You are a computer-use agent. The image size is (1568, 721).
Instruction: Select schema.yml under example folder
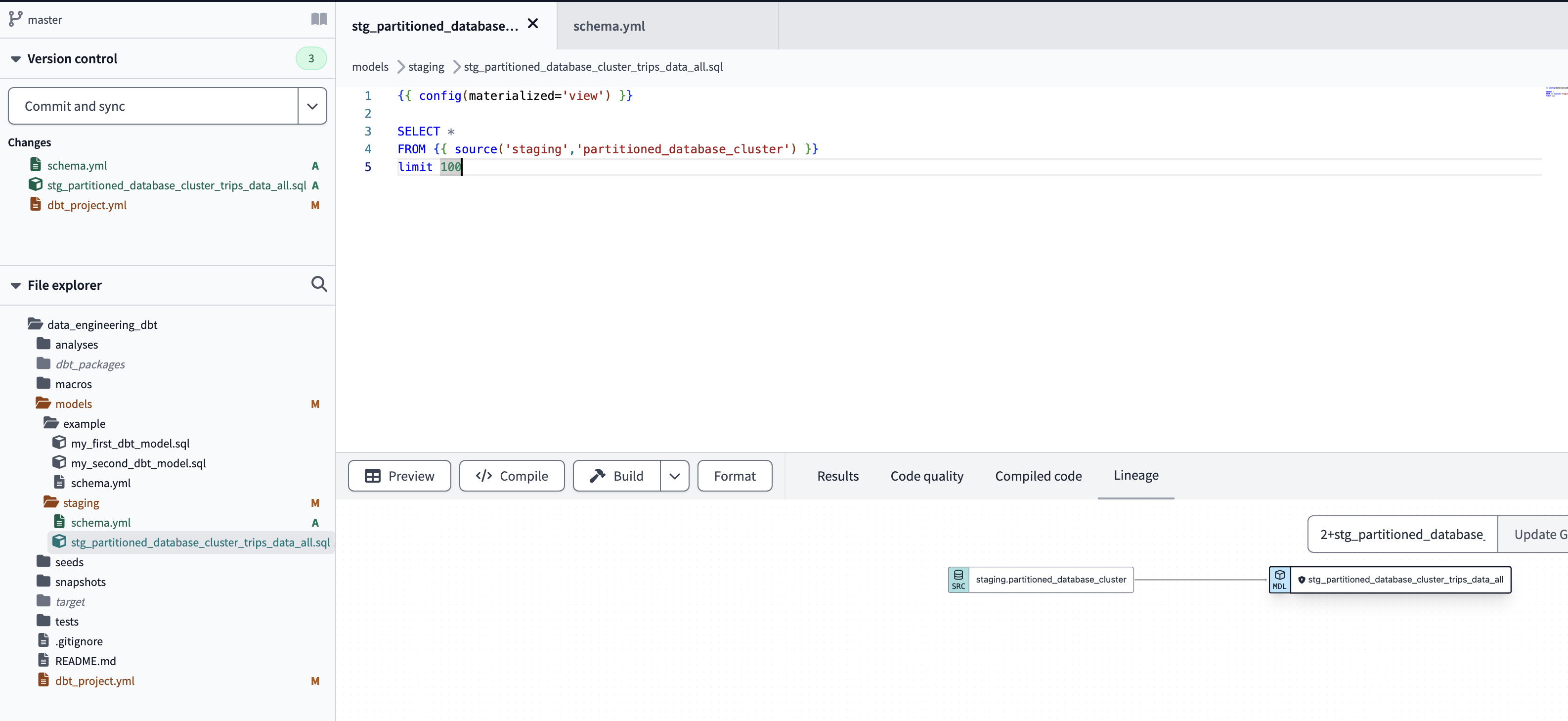(100, 483)
